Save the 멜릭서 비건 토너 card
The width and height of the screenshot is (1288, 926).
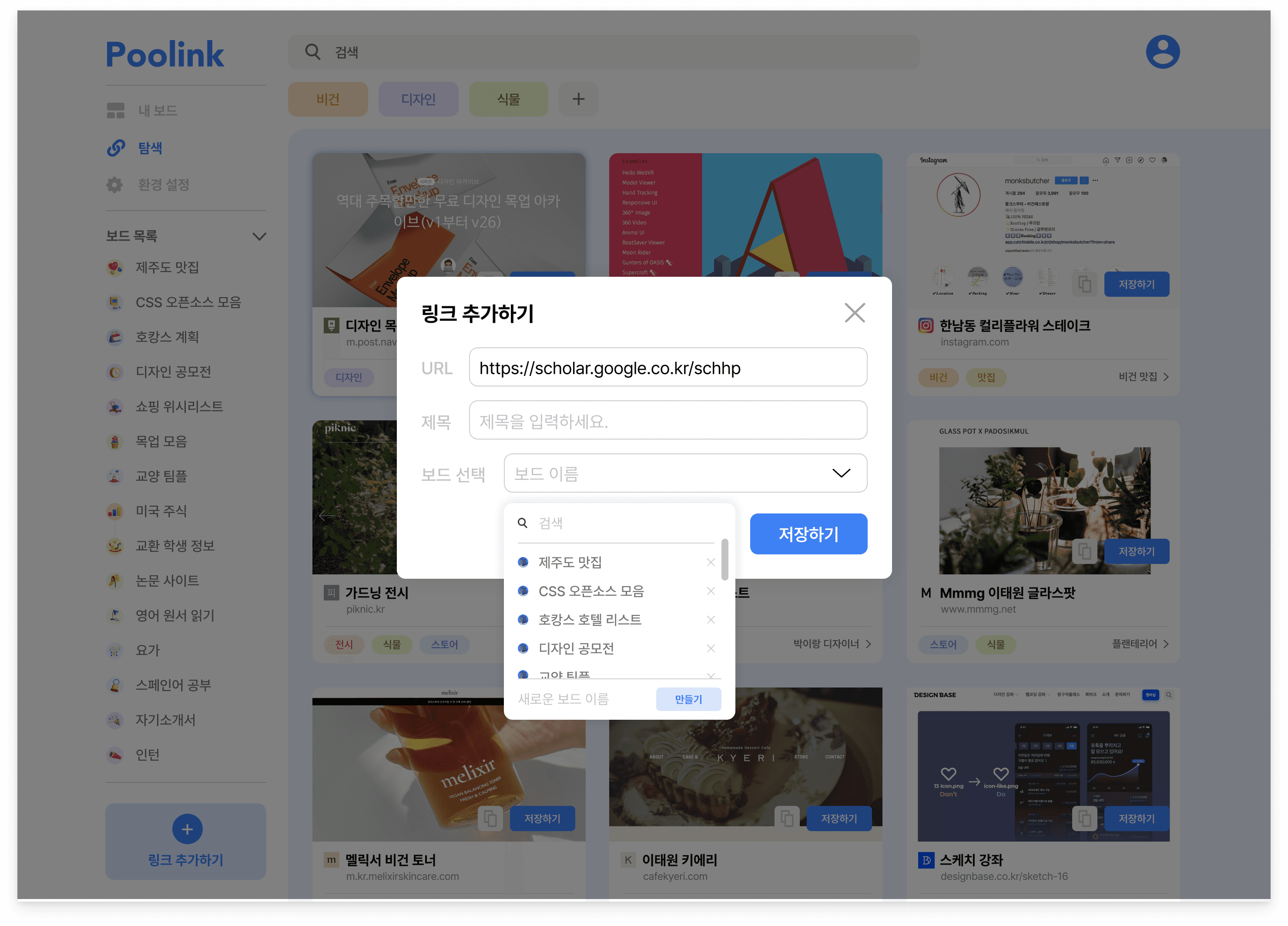(x=542, y=818)
